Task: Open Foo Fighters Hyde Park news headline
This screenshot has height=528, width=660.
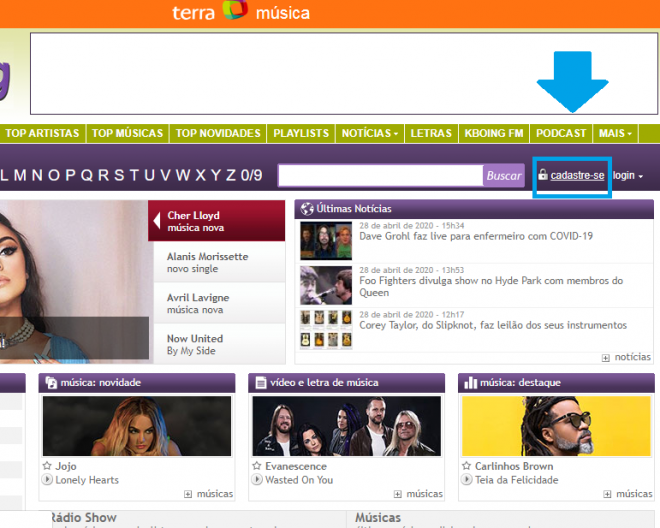Action: tap(491, 287)
